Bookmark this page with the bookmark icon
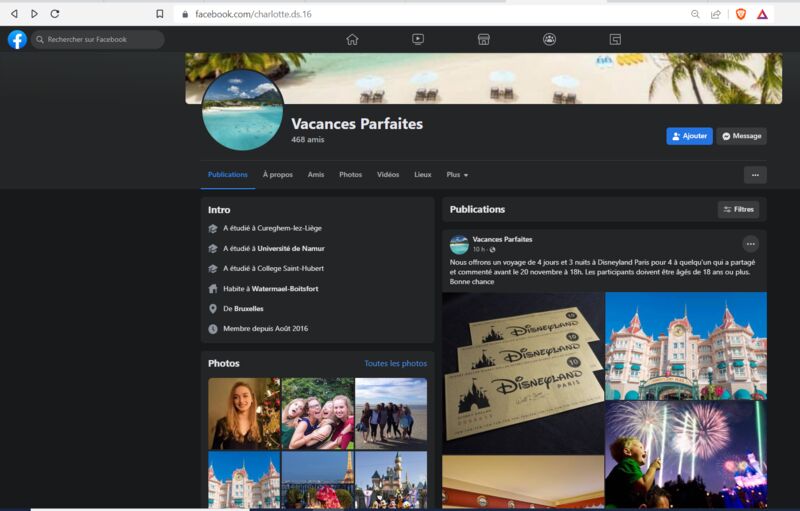Image resolution: width=800 pixels, height=511 pixels. (160, 14)
